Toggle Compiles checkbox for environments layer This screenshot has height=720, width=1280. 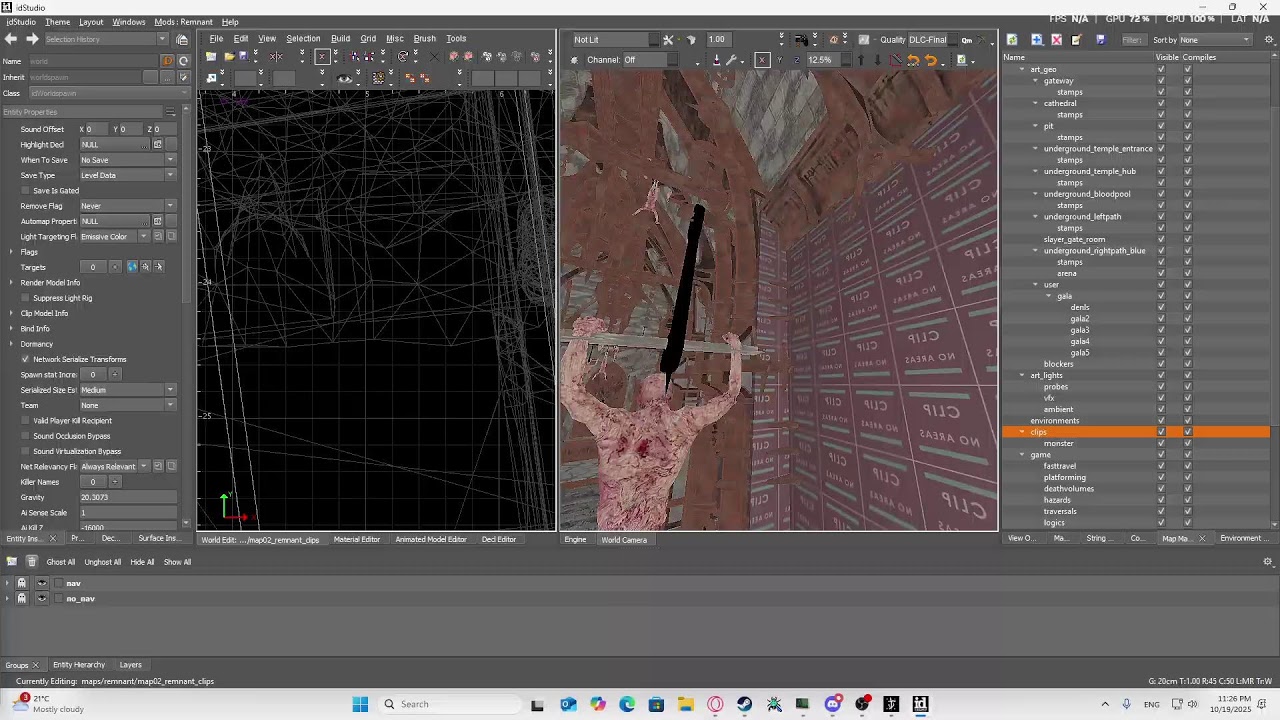(x=1187, y=421)
